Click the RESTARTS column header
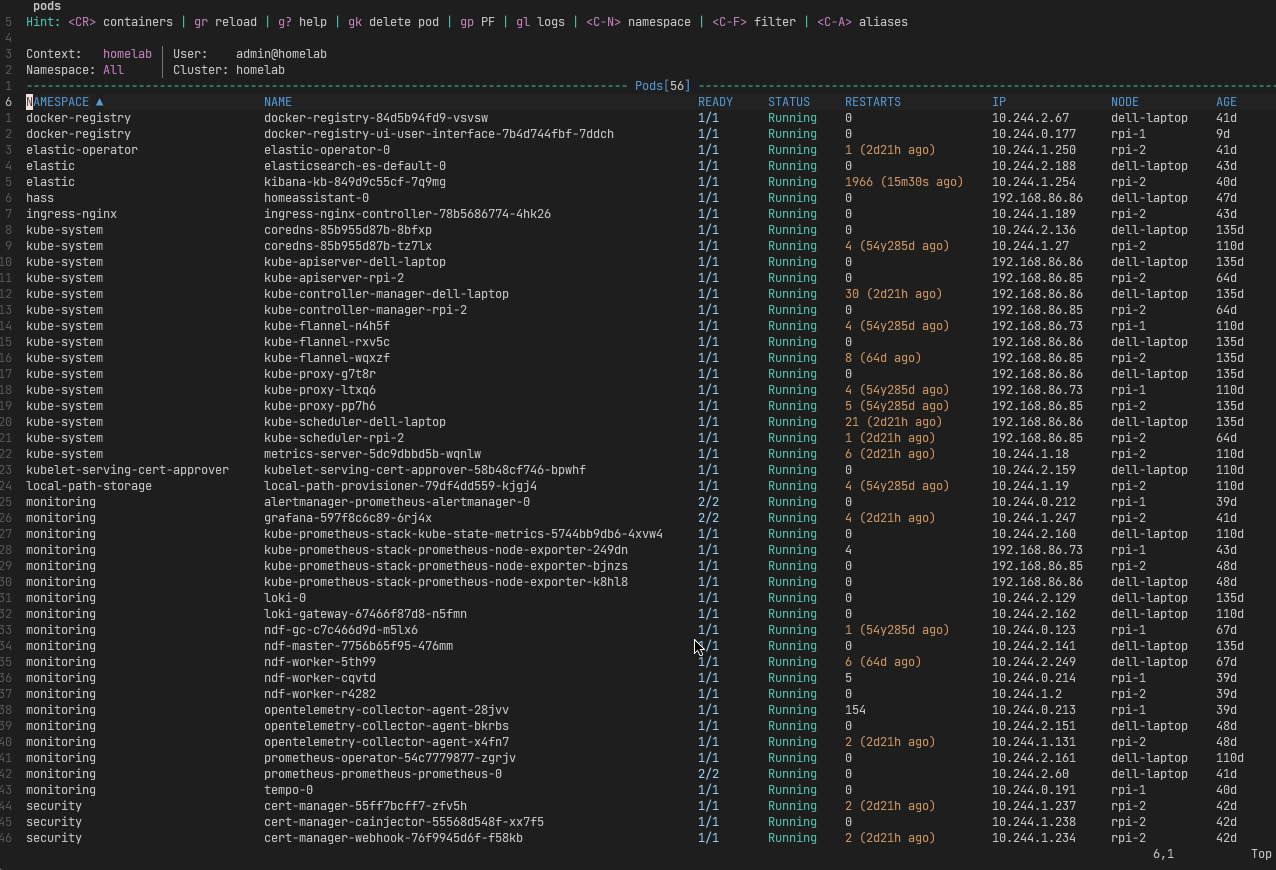1276x870 pixels. pos(873,102)
